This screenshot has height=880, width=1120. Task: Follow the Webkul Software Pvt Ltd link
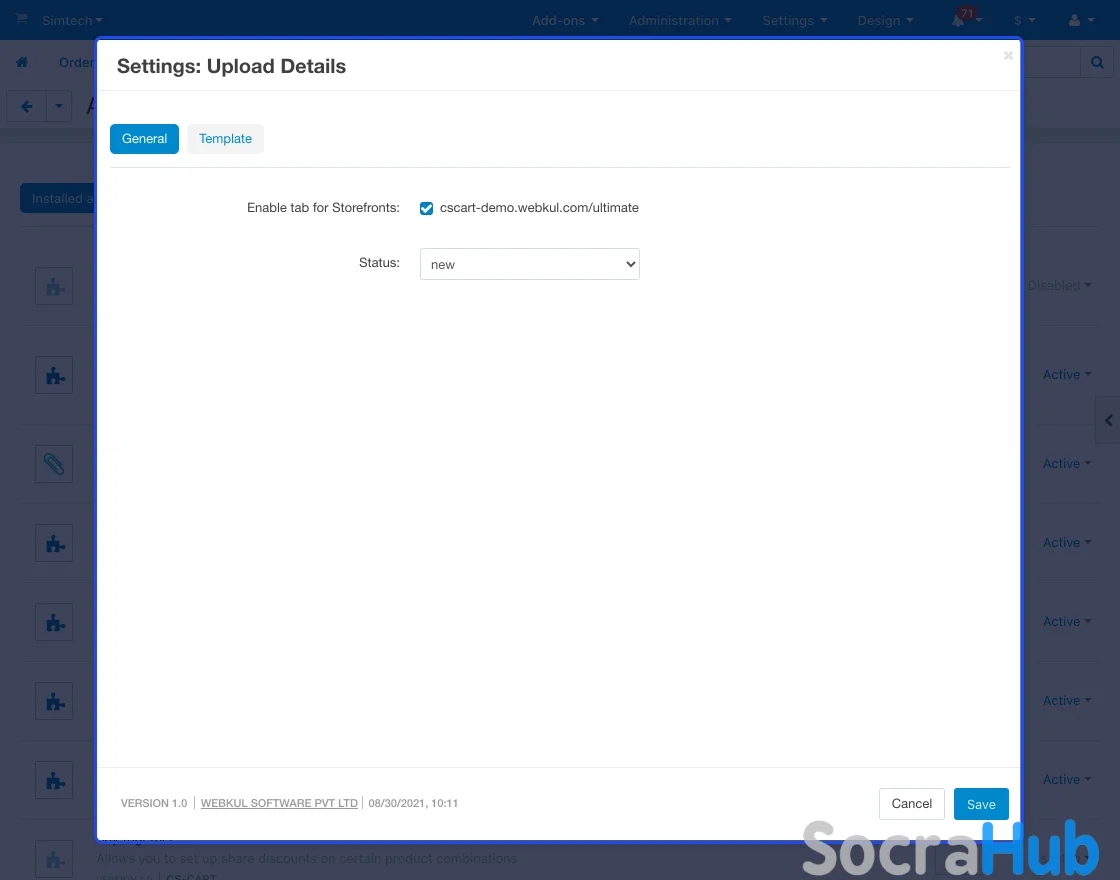(279, 803)
